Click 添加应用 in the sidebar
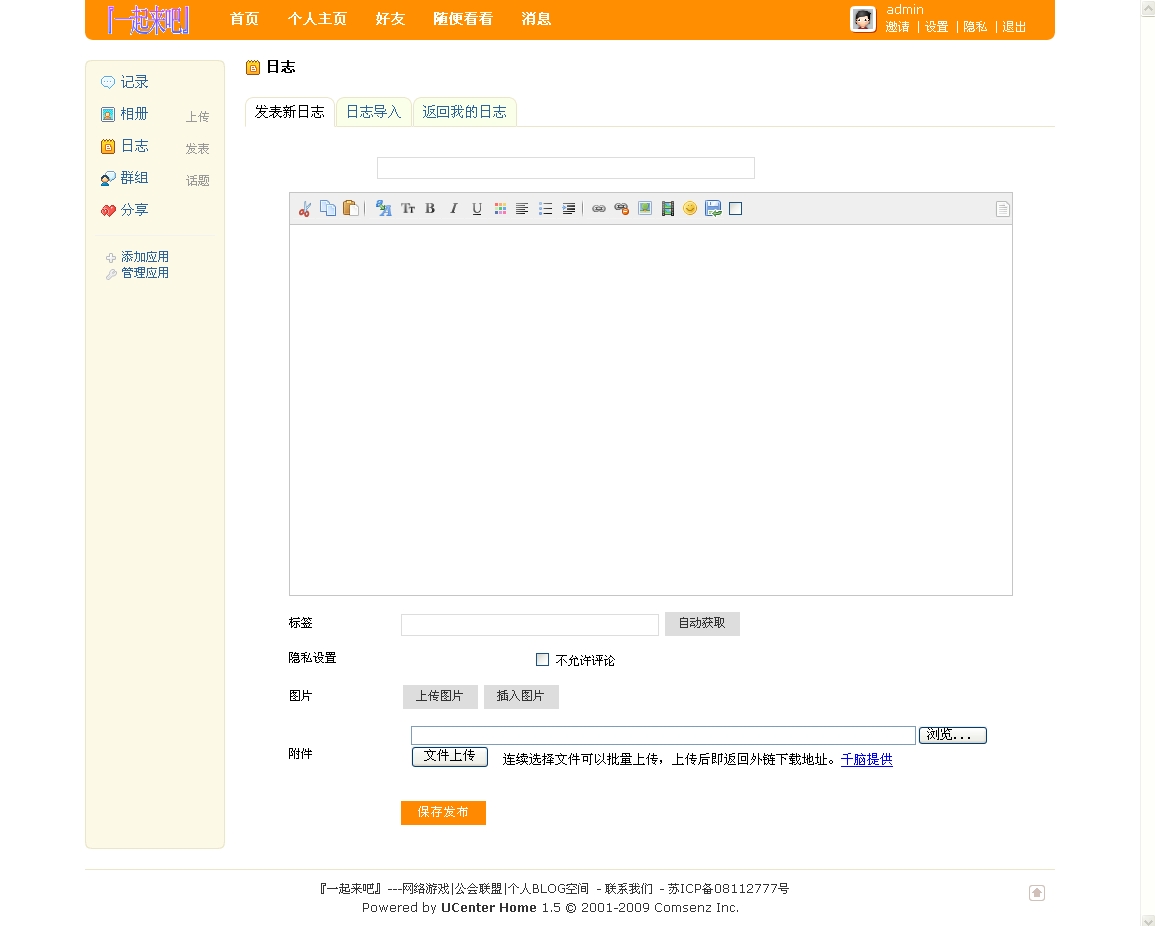Viewport: 1155px width, 926px height. pyautogui.click(x=145, y=257)
